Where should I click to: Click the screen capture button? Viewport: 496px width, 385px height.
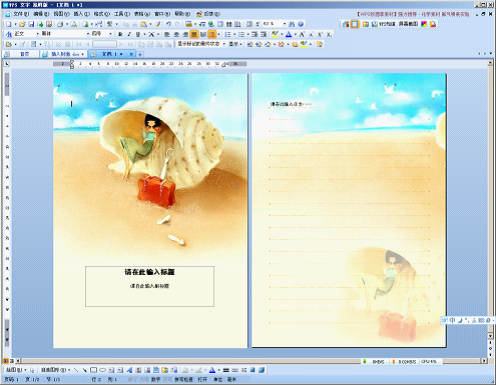[408, 24]
